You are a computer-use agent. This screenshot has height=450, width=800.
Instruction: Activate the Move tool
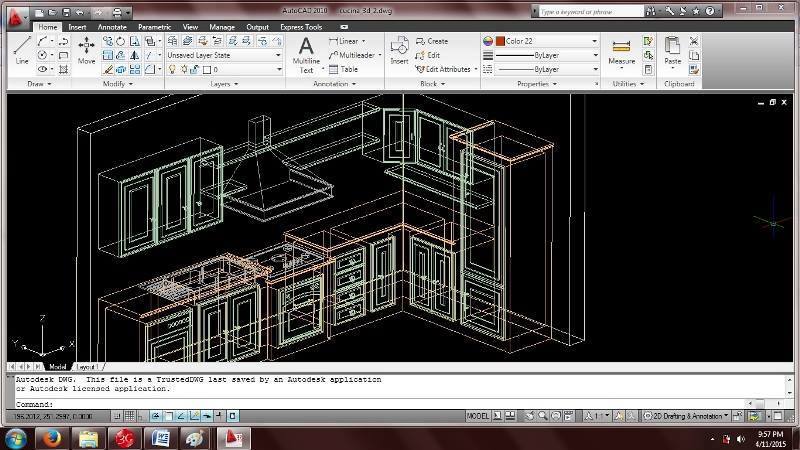click(86, 50)
